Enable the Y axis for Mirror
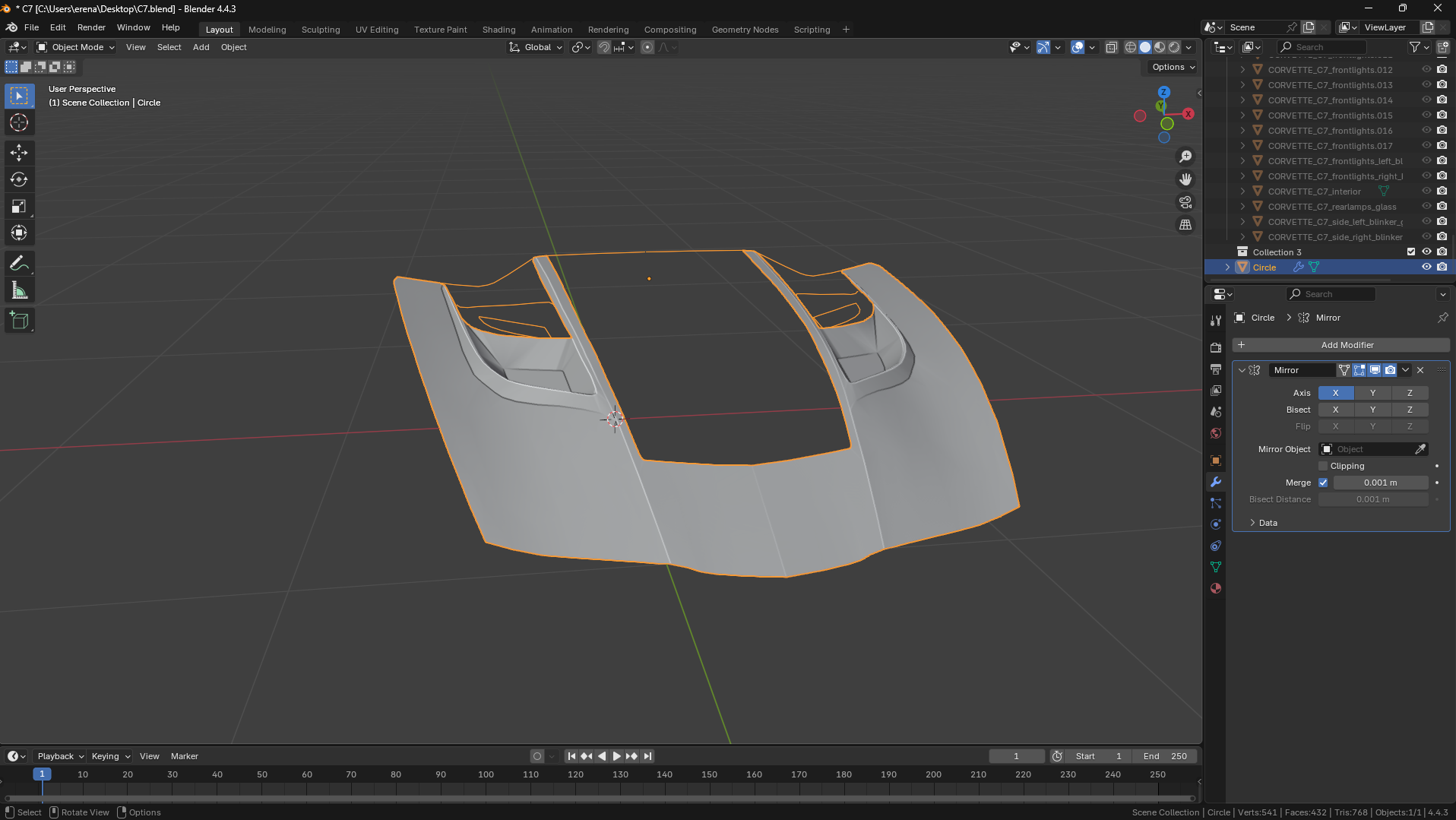This screenshot has height=820, width=1456. coord(1372,393)
